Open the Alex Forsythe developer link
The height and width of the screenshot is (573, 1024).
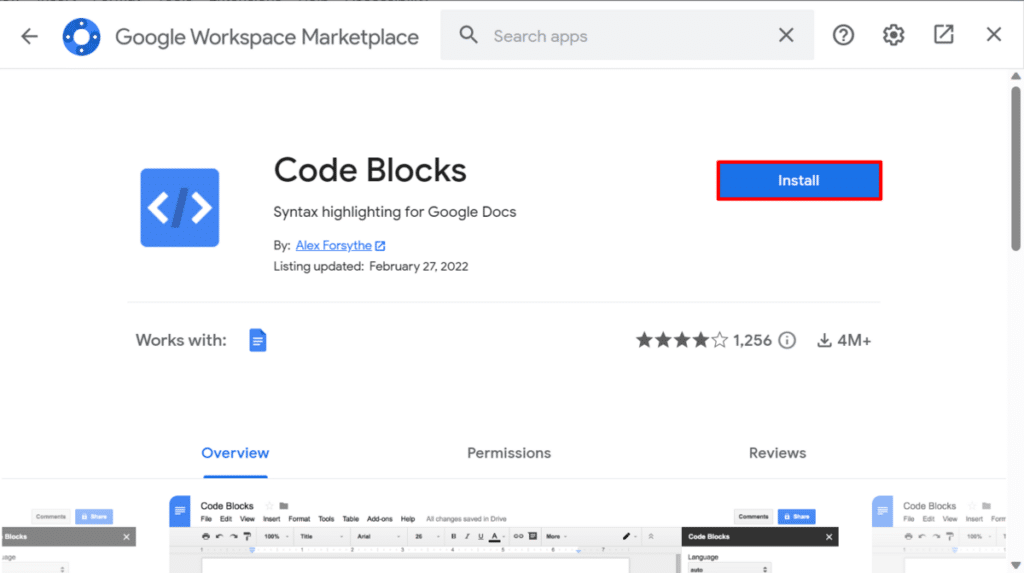(334, 246)
